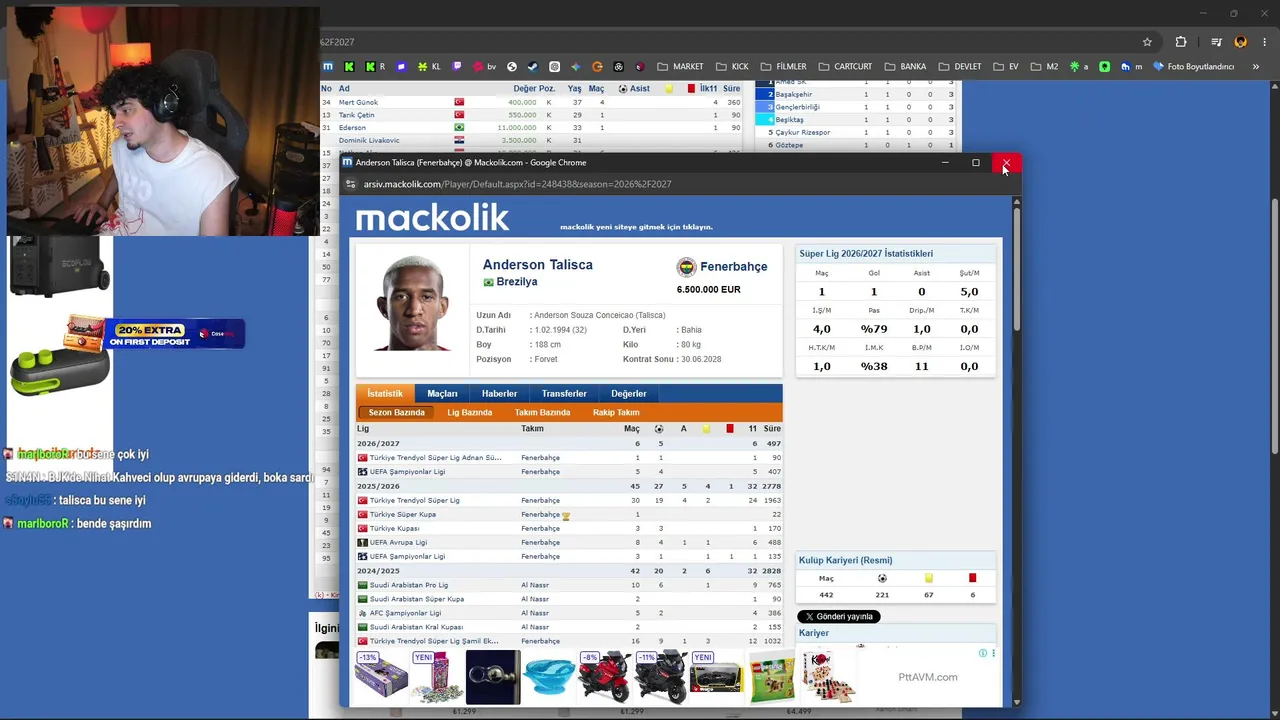Select the Lig Bazında sub-tab

coord(470,412)
